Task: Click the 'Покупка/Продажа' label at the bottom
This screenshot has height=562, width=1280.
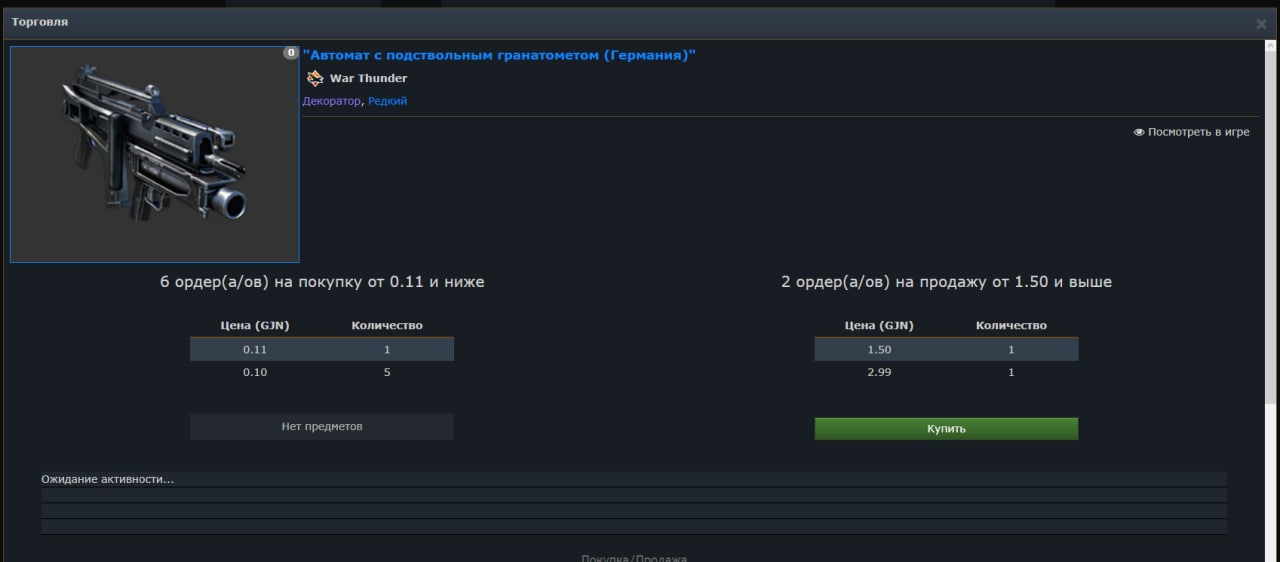Action: coord(634,558)
